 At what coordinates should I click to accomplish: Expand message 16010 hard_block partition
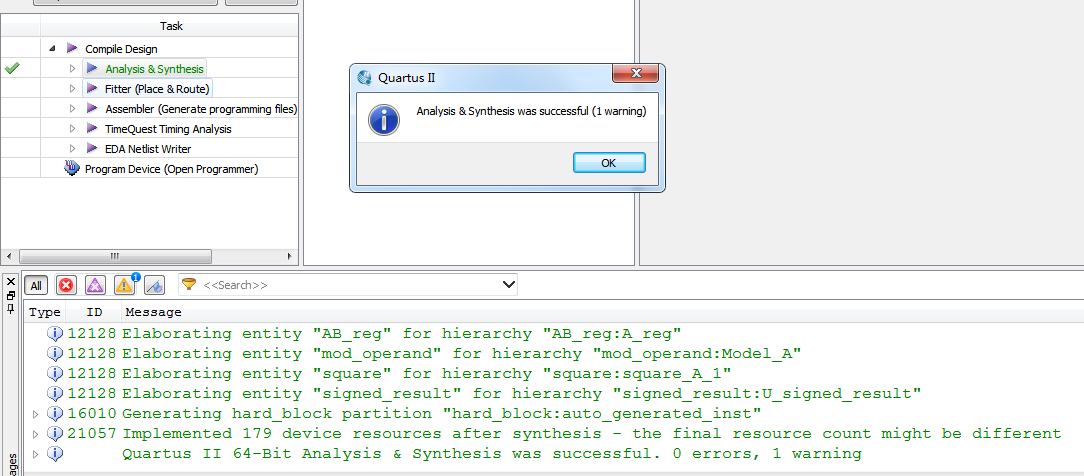[x=36, y=414]
